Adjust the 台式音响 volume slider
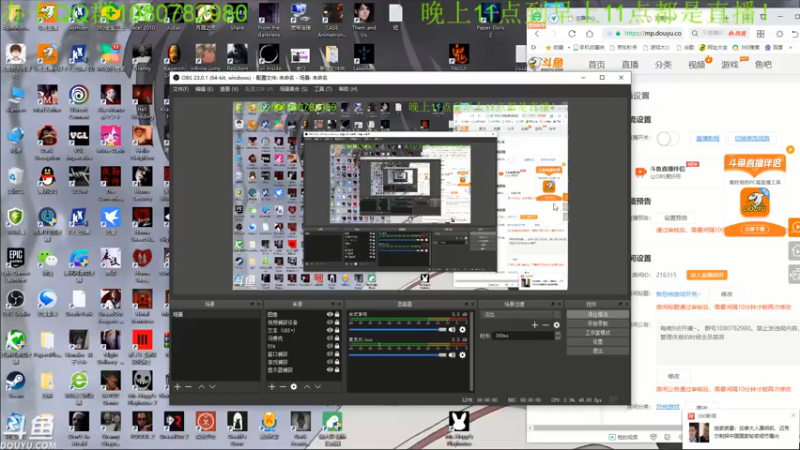Viewport: 800px width, 450px height. click(x=398, y=330)
